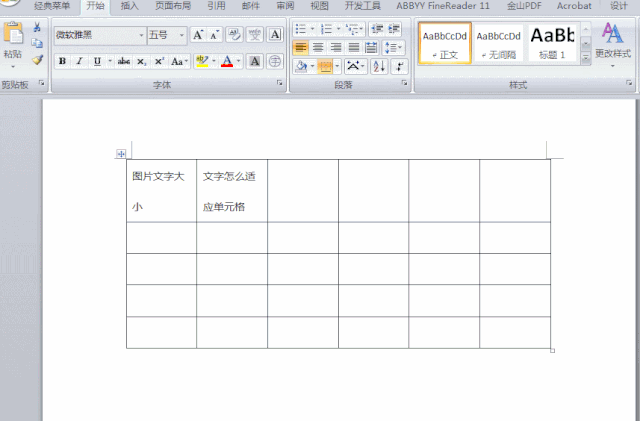Click the table resize handle at corner
This screenshot has width=640, height=421.
pos(552,350)
